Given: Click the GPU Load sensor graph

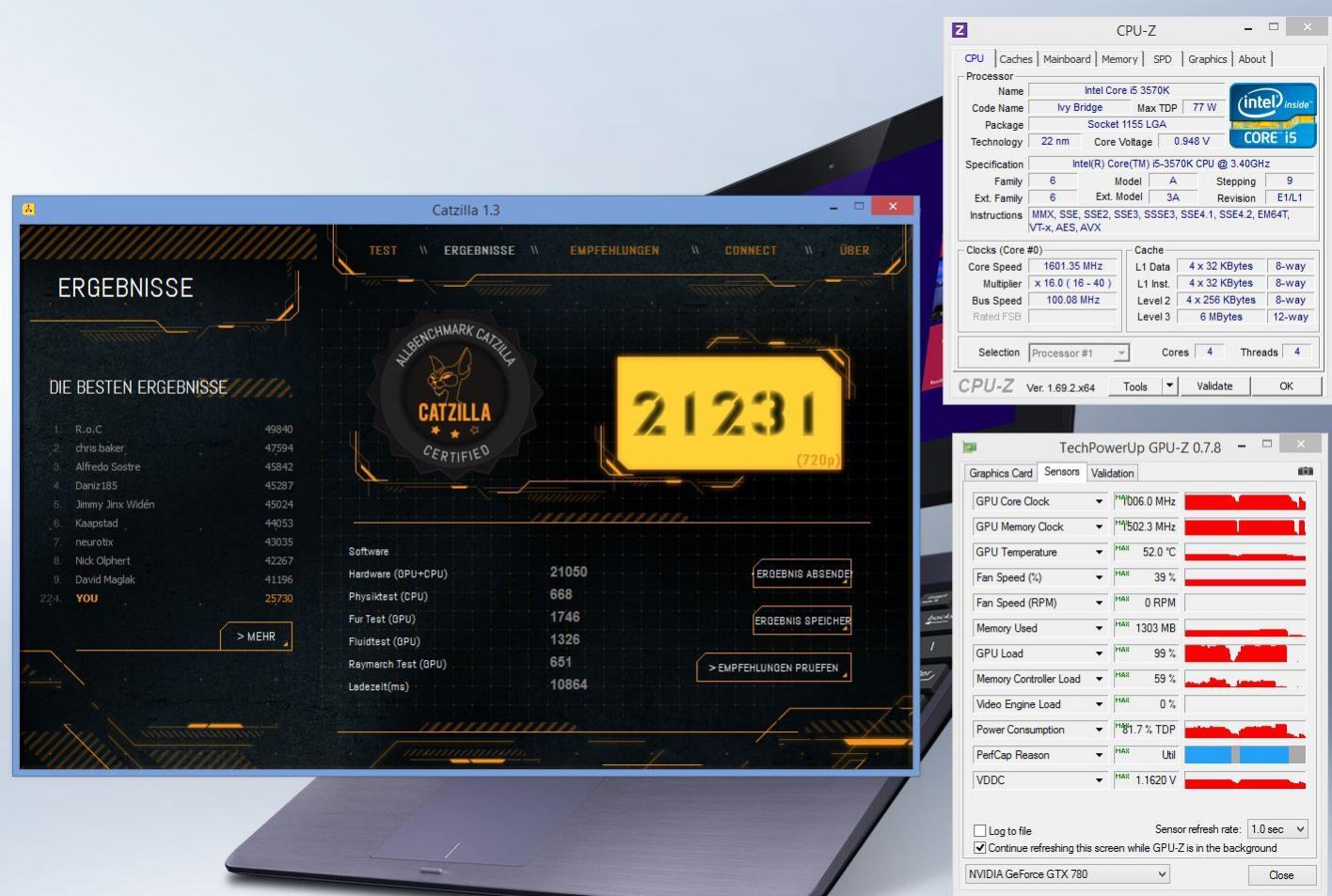Looking at the screenshot, I should (1245, 653).
